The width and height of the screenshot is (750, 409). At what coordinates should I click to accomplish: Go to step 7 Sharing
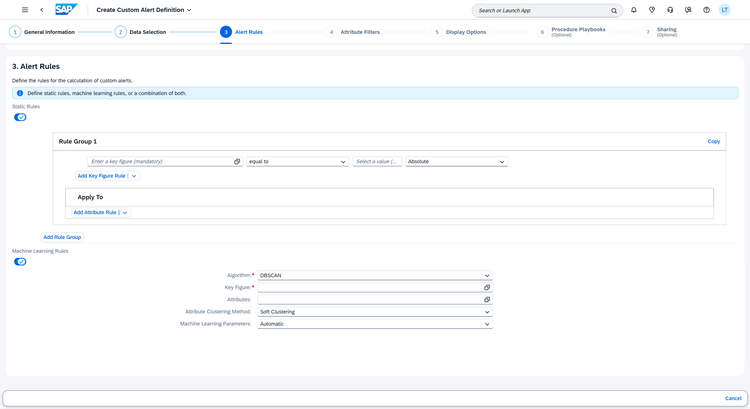[x=660, y=32]
